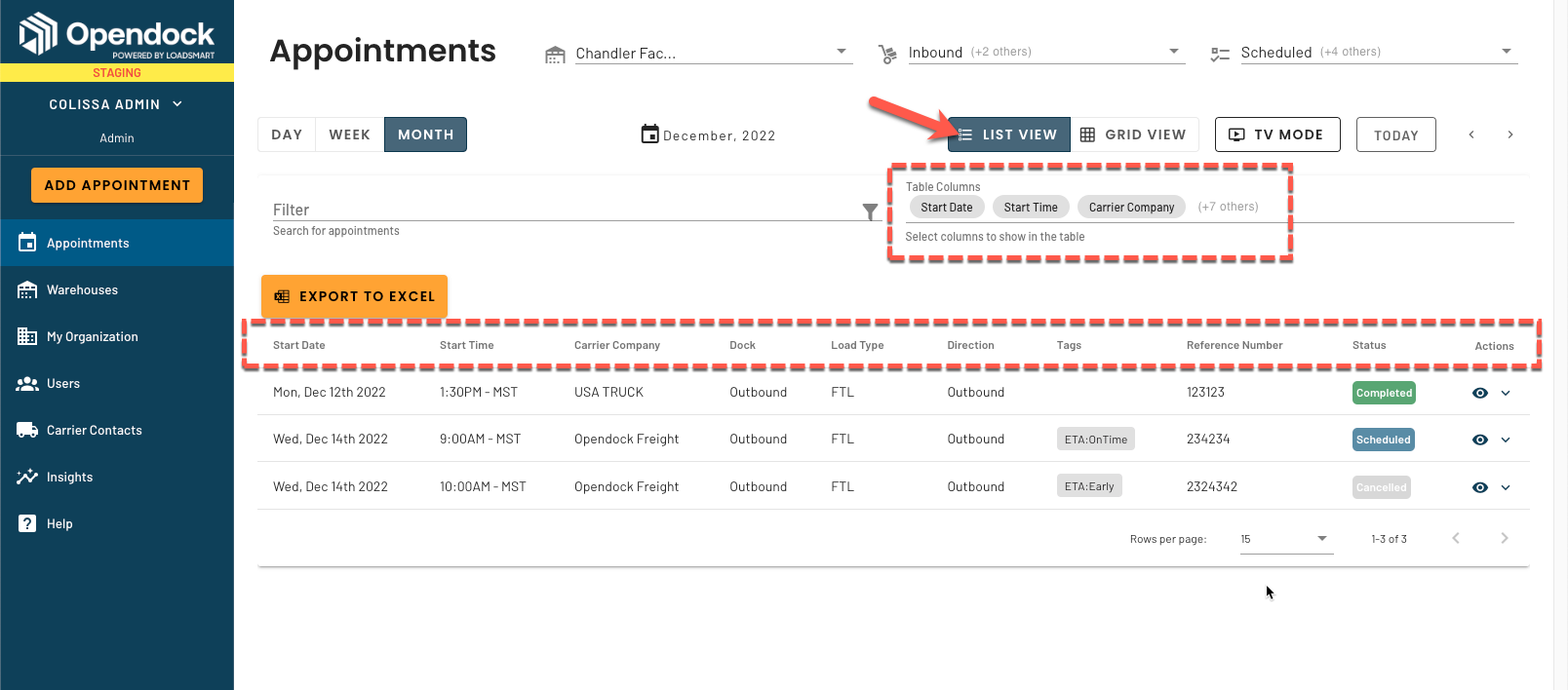Image resolution: width=1568 pixels, height=690 pixels.
Task: Click the warehouse icon beside Chandler Fac...
Action: (555, 55)
